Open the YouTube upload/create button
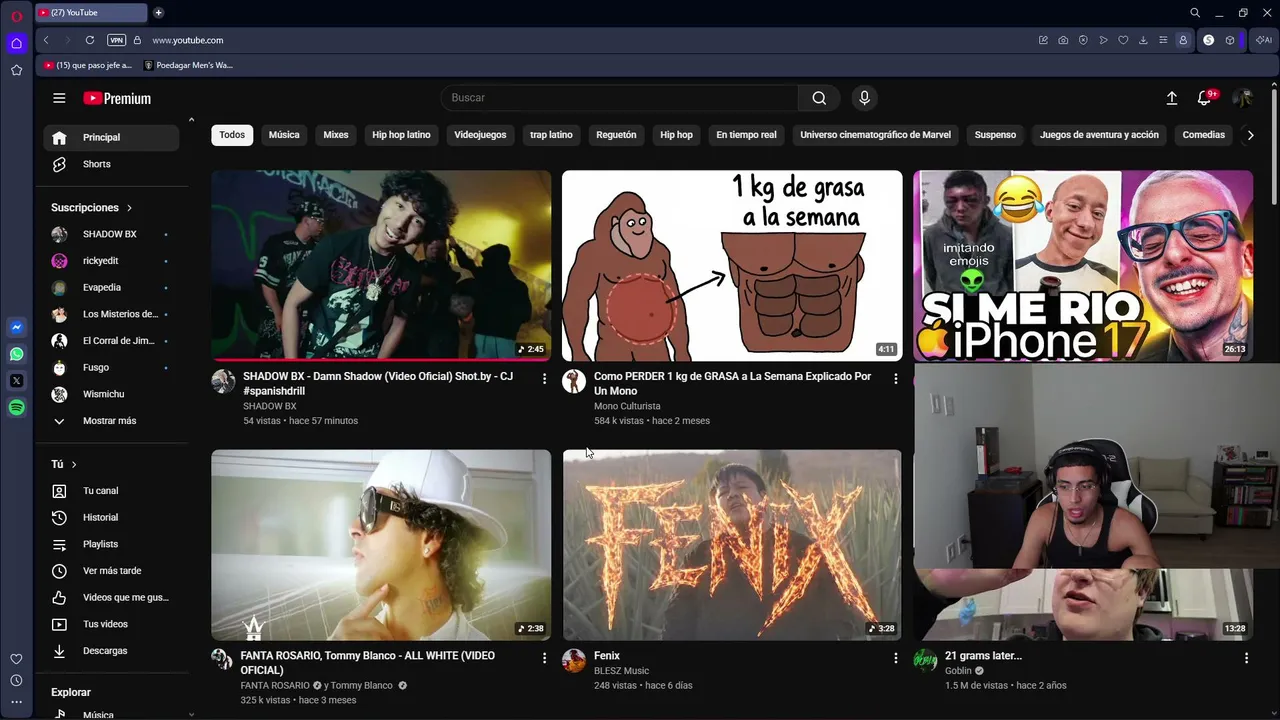 1172,98
